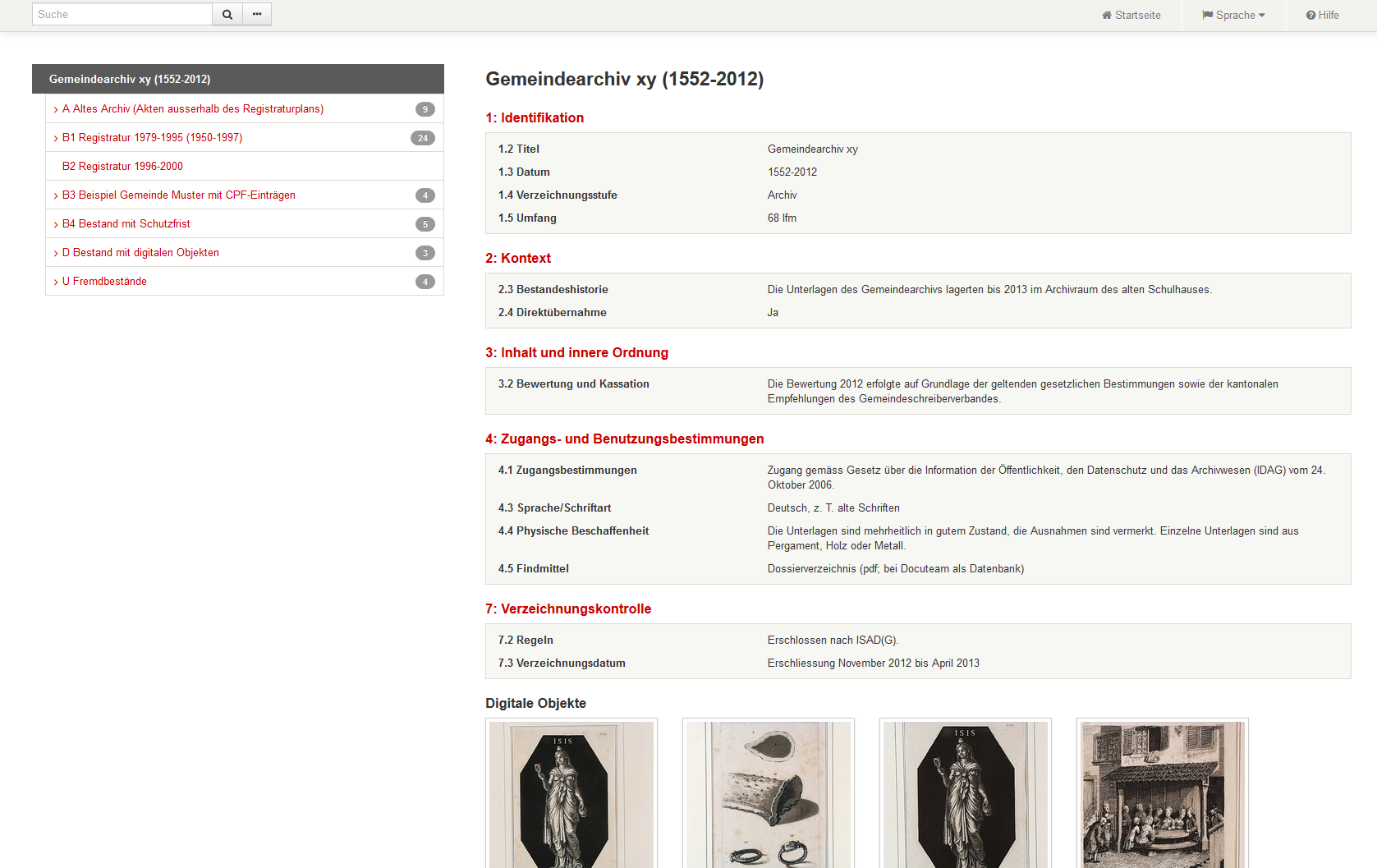Open B2 Registratur 1996-2000 entry

[122, 167]
